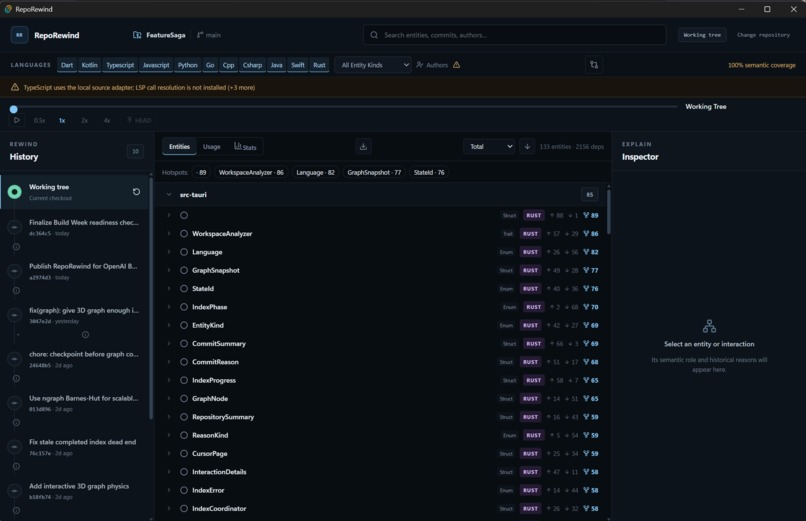Screen dimensions: 806x521
Task: Select commit Finalize Build Week readiness
Action: tap(75, 228)
